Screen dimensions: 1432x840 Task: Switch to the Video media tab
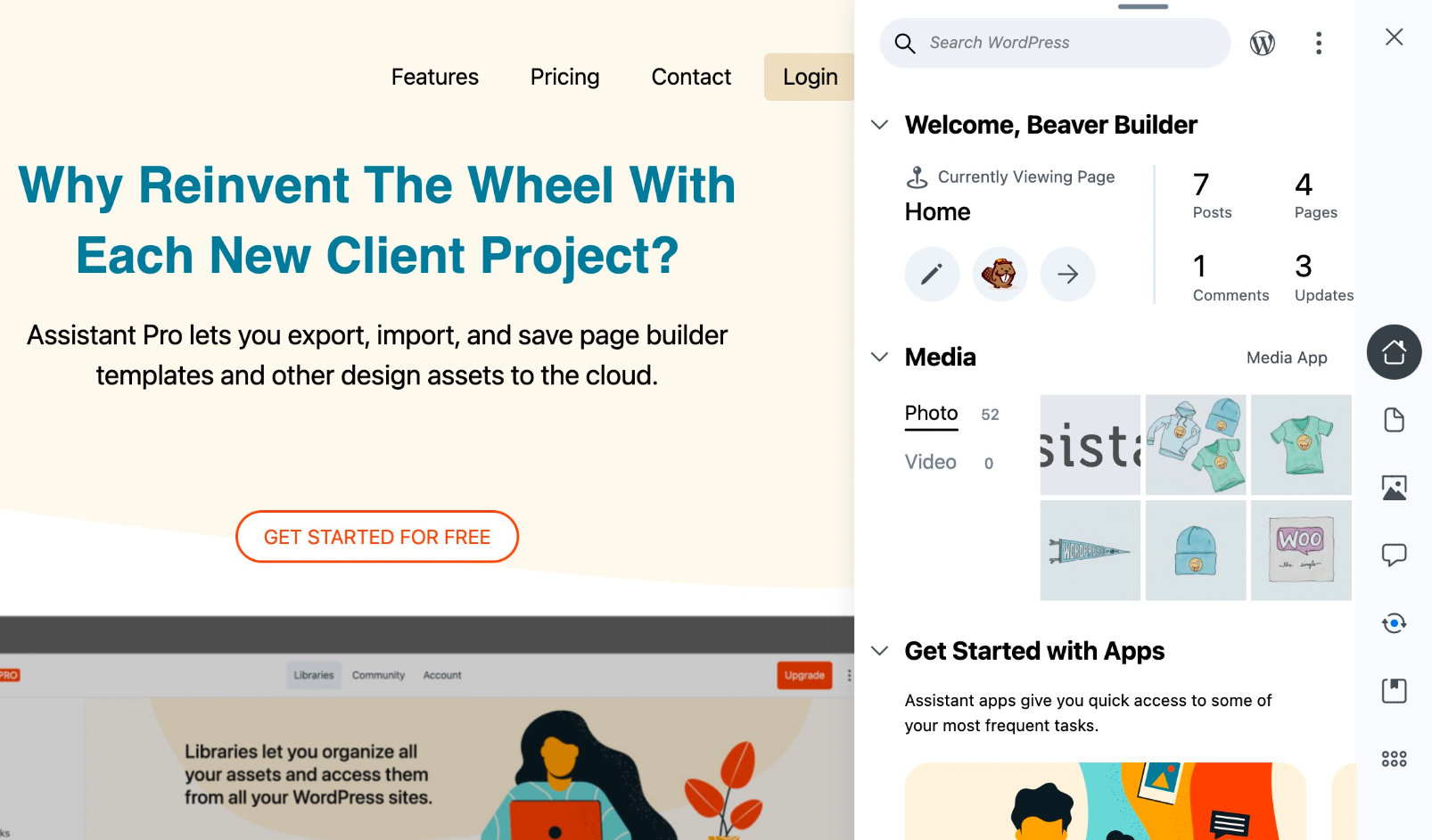pyautogui.click(x=930, y=462)
